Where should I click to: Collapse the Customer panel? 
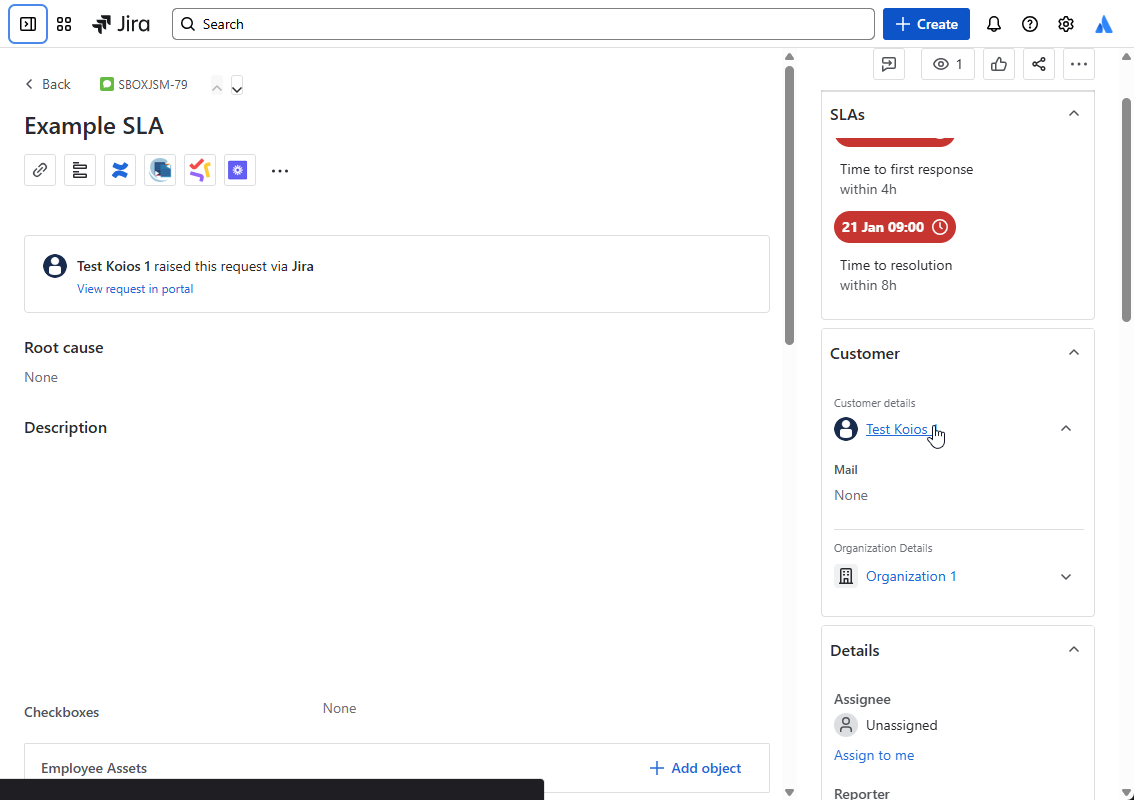coord(1074,353)
